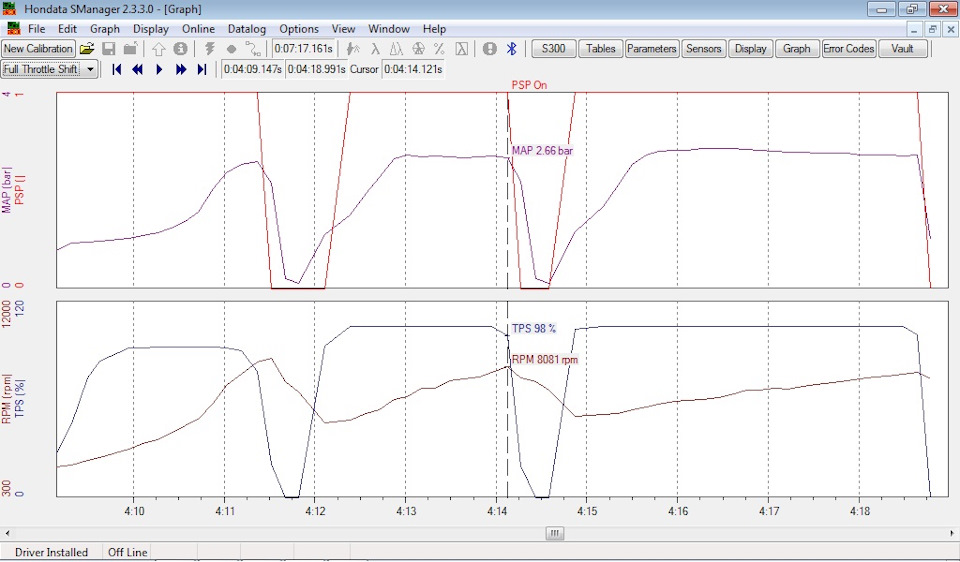Open the Help menu
The height and width of the screenshot is (562, 960).
(434, 29)
